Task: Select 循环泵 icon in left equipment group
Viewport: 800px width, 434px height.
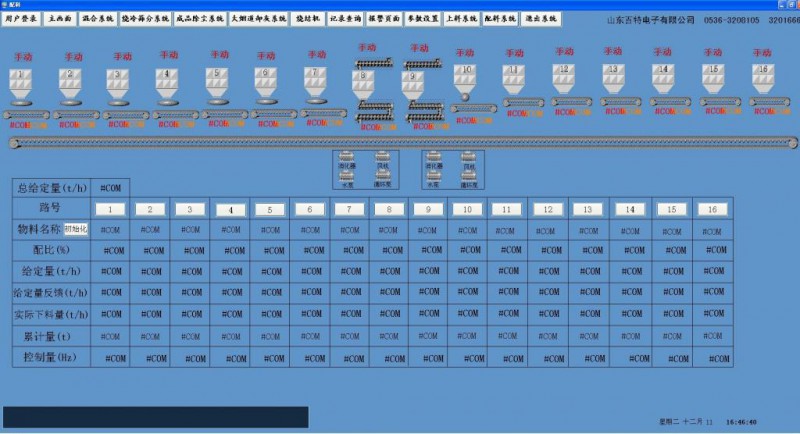Action: click(x=383, y=177)
